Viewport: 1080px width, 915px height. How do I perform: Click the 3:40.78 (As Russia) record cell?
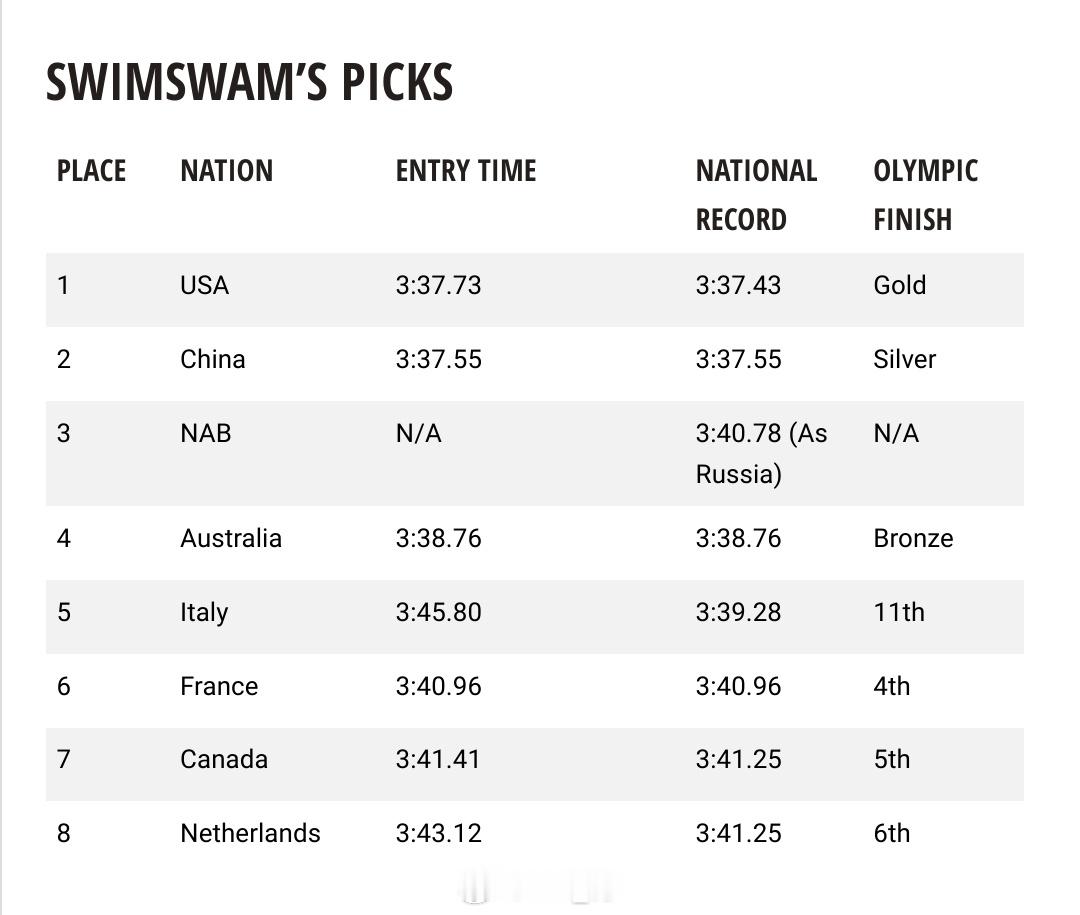click(x=761, y=453)
